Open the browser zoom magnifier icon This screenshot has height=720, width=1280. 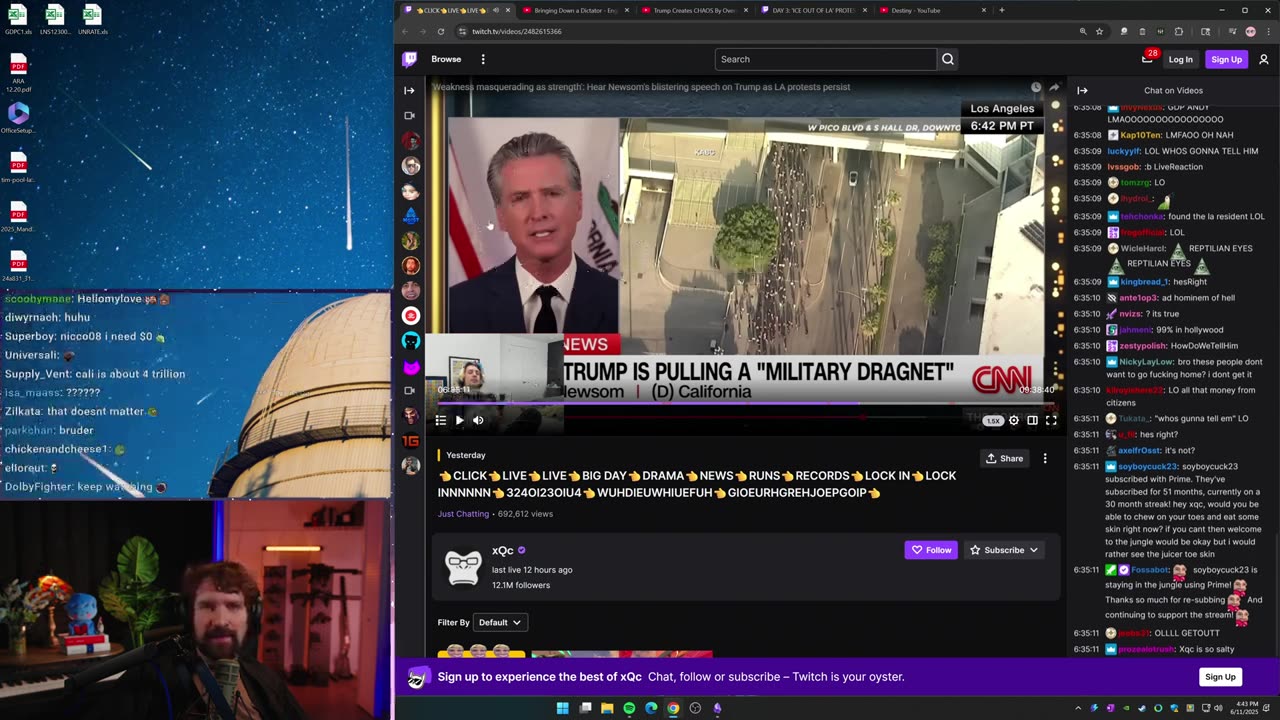(x=1082, y=31)
